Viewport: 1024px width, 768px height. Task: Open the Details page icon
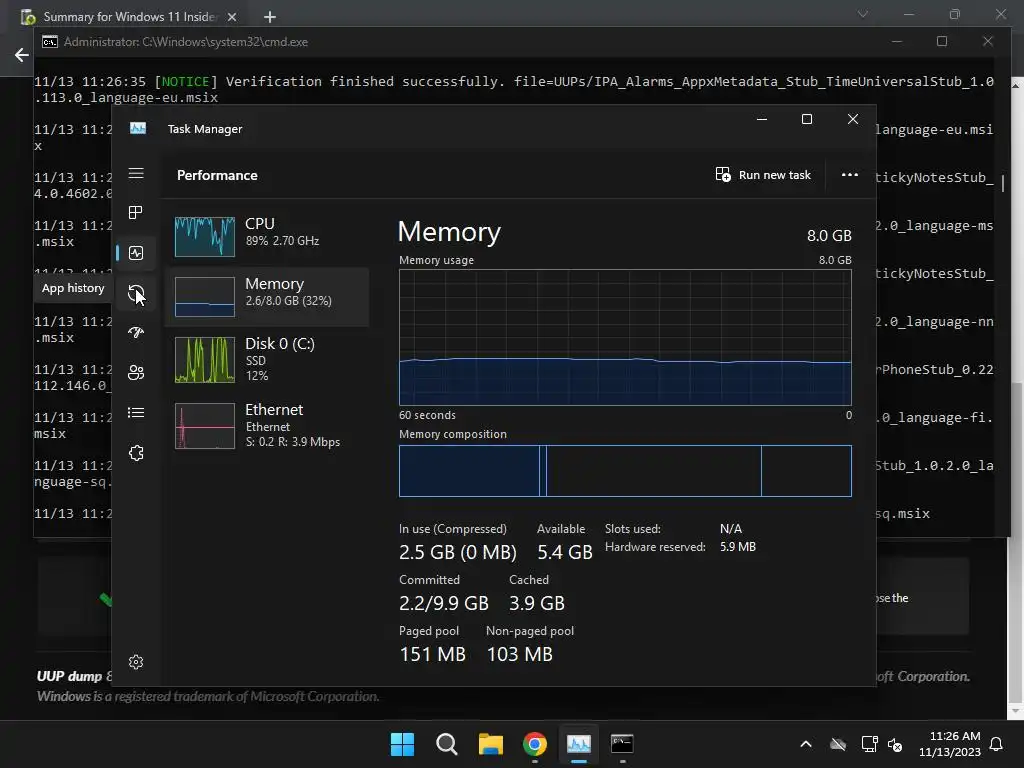136,413
